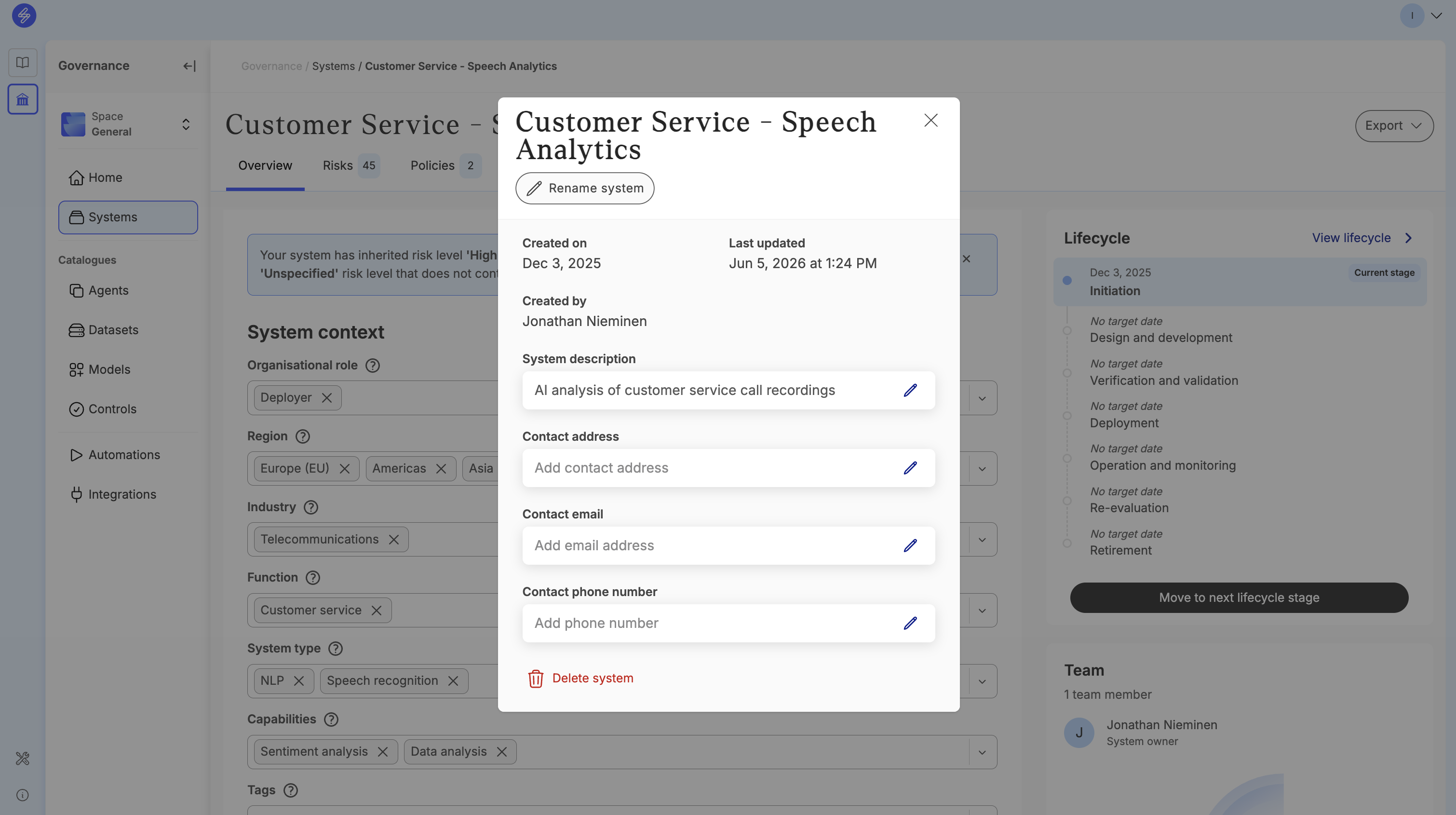Open Systems in sidebar
The height and width of the screenshot is (815, 1456).
(128, 217)
